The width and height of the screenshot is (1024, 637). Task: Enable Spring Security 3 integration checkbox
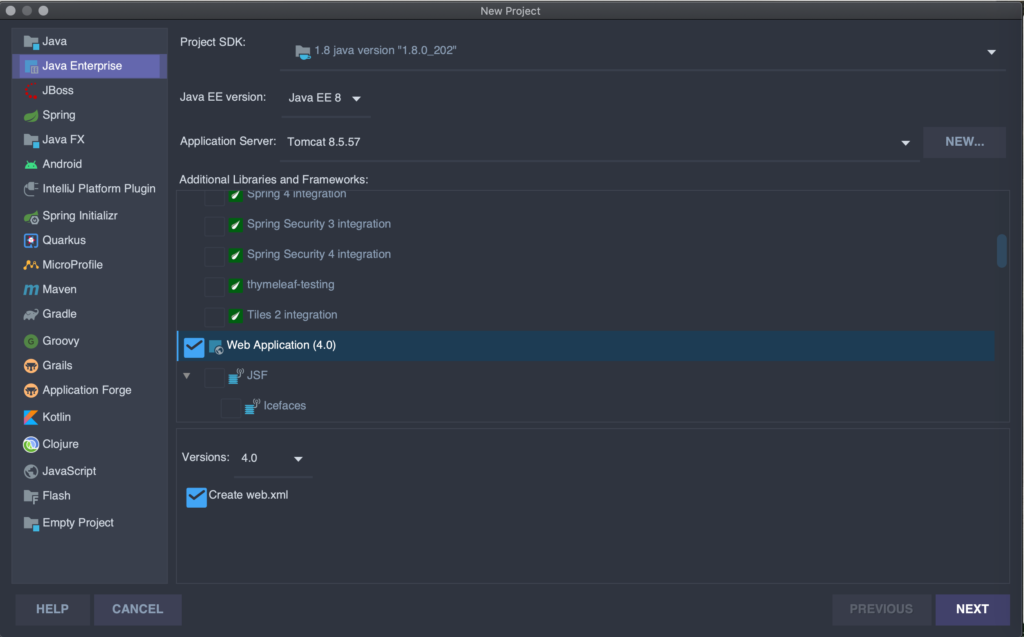point(214,226)
